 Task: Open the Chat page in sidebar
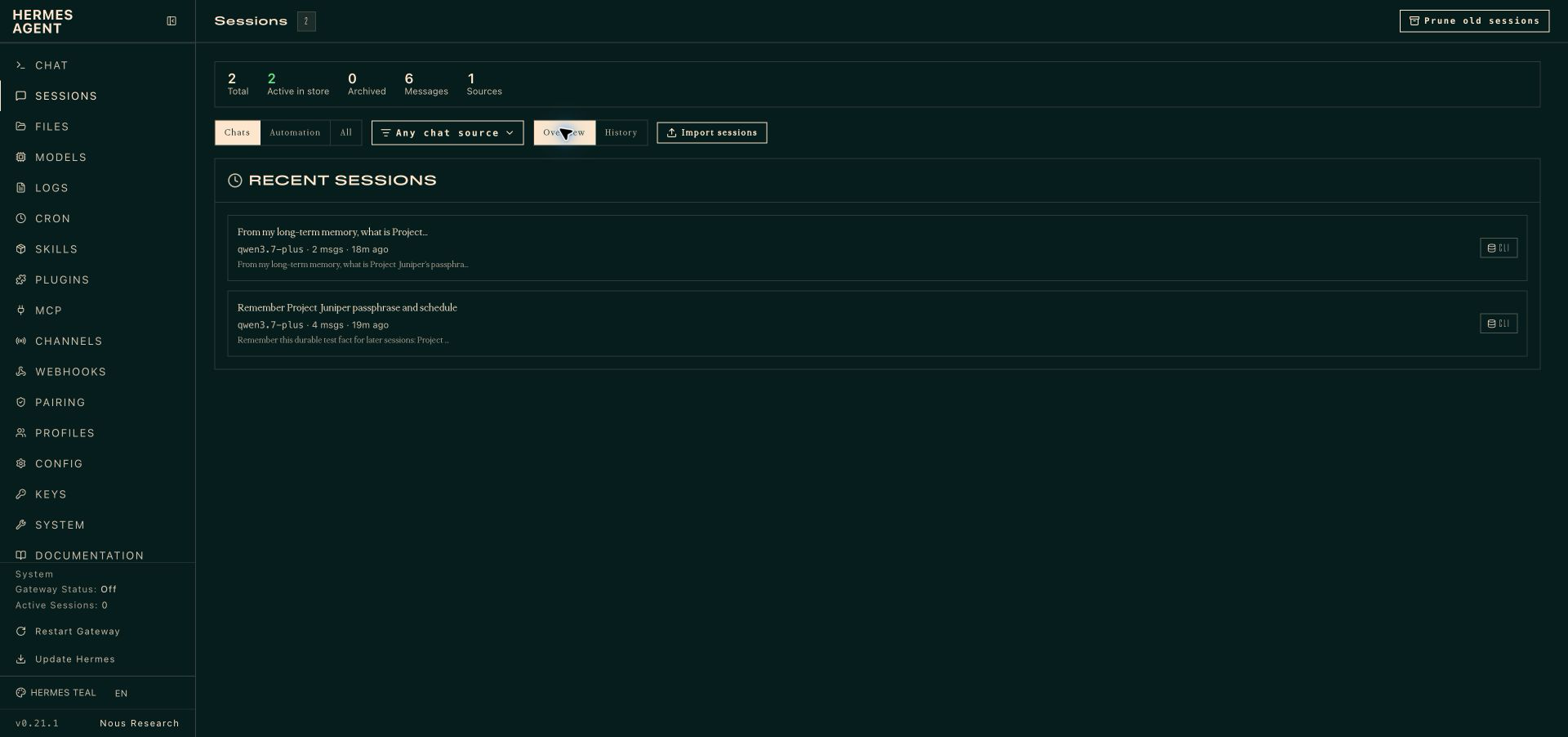pyautogui.click(x=98, y=65)
